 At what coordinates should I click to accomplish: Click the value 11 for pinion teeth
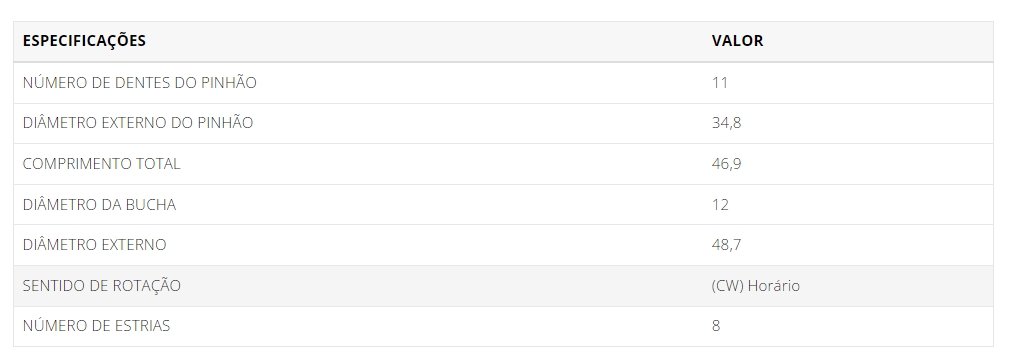720,83
